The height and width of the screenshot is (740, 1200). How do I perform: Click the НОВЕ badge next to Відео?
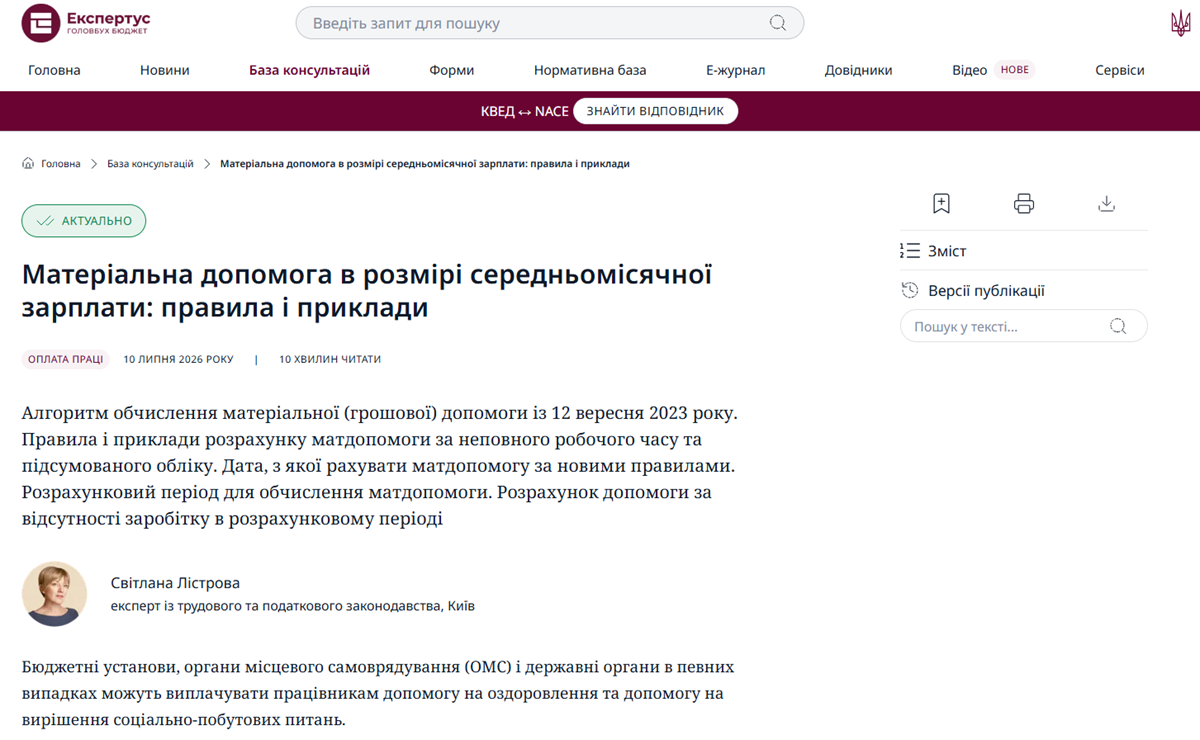click(1015, 70)
